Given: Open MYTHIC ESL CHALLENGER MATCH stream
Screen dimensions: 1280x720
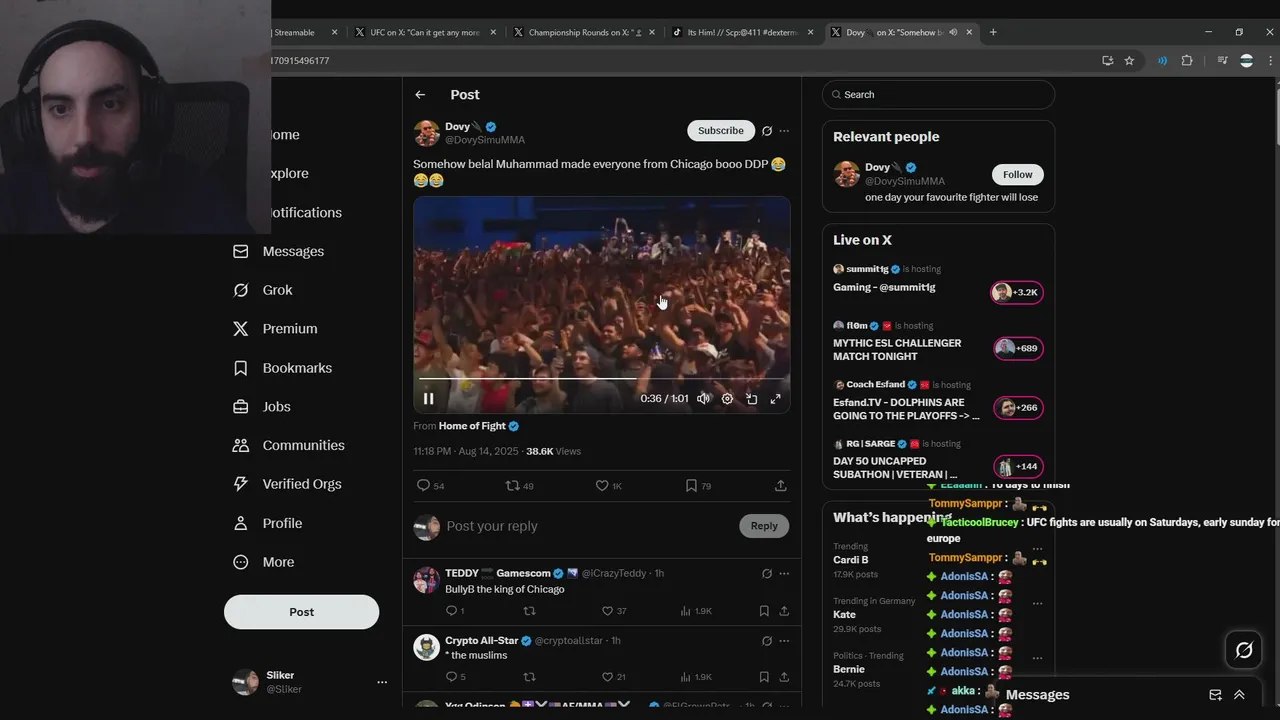Looking at the screenshot, I should (938, 342).
